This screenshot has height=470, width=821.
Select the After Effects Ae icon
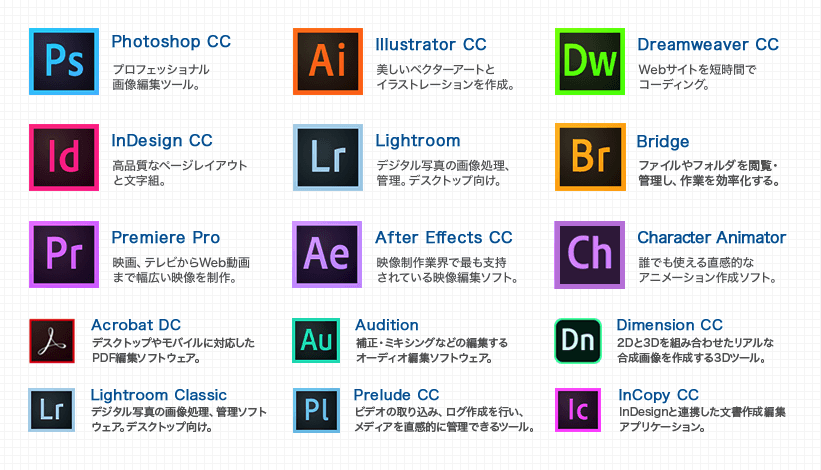tap(327, 255)
